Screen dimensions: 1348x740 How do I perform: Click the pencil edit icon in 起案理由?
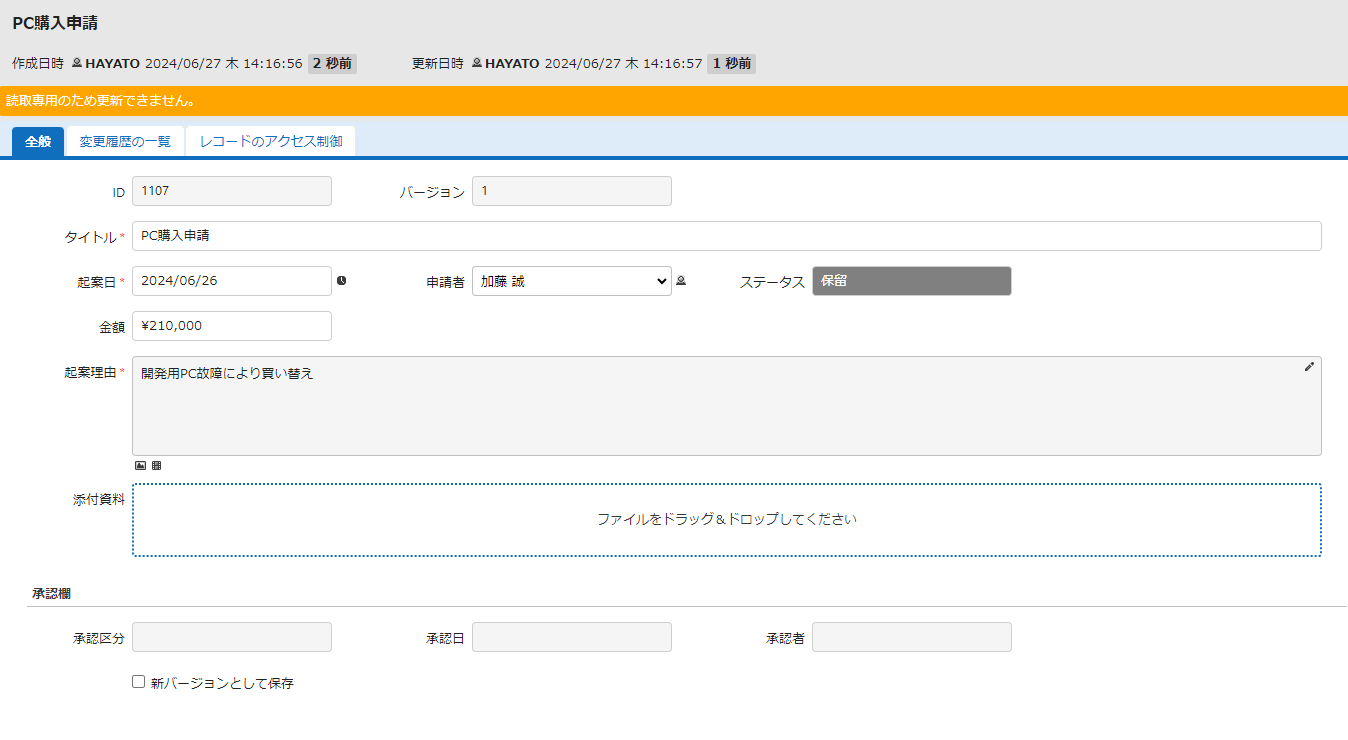tap(1309, 367)
